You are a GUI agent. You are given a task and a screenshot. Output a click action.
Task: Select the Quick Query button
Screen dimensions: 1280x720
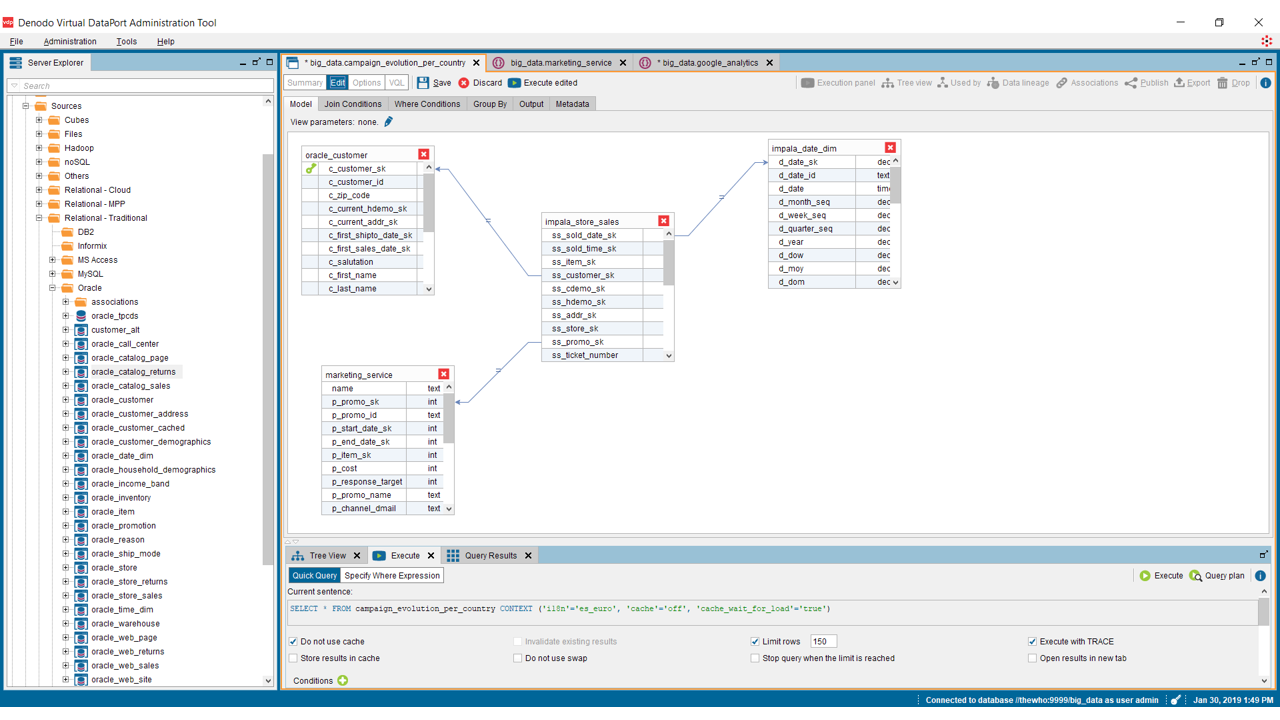pos(314,576)
